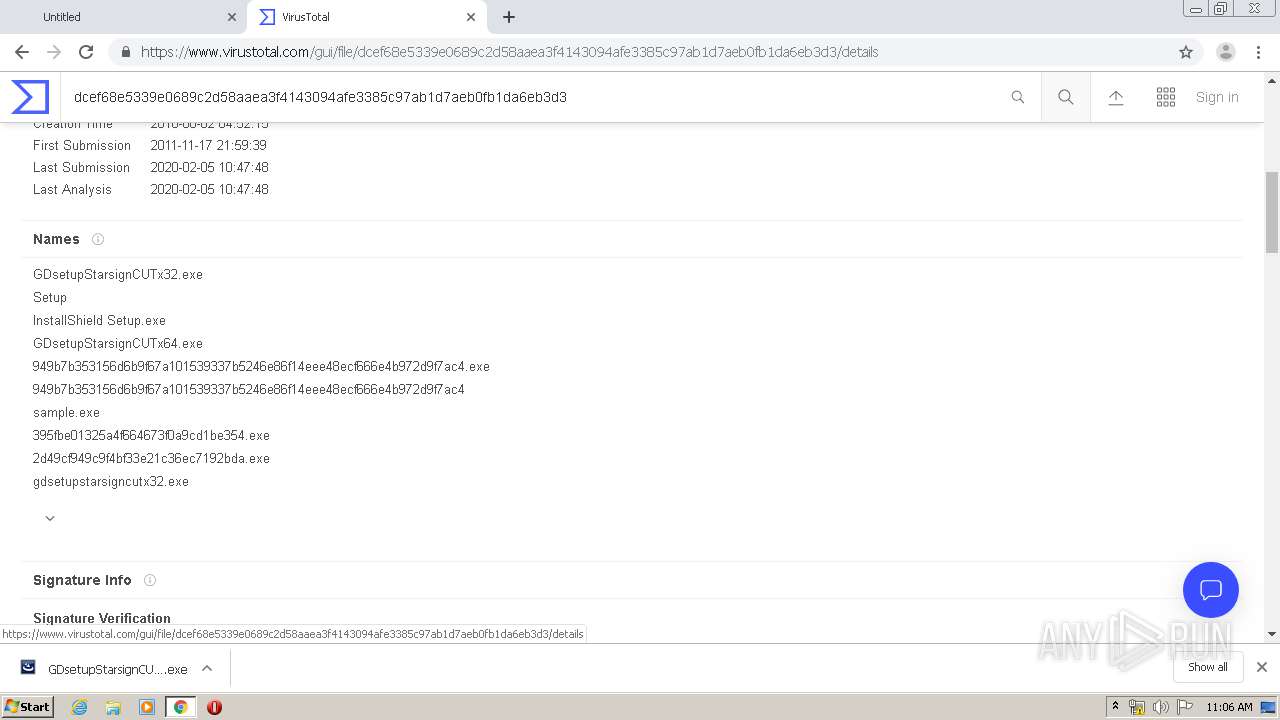The image size is (1280, 720).
Task: Click the address bar URL
Action: coord(509,52)
